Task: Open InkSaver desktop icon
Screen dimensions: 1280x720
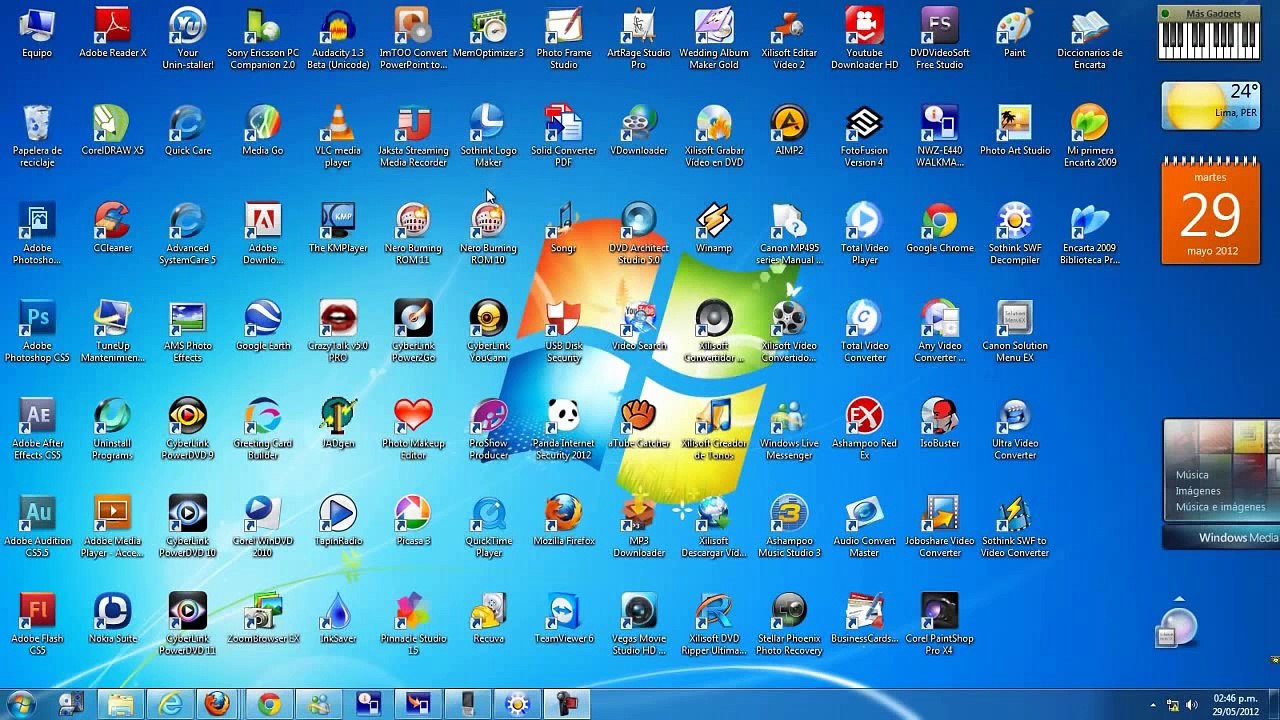Action: 338,618
